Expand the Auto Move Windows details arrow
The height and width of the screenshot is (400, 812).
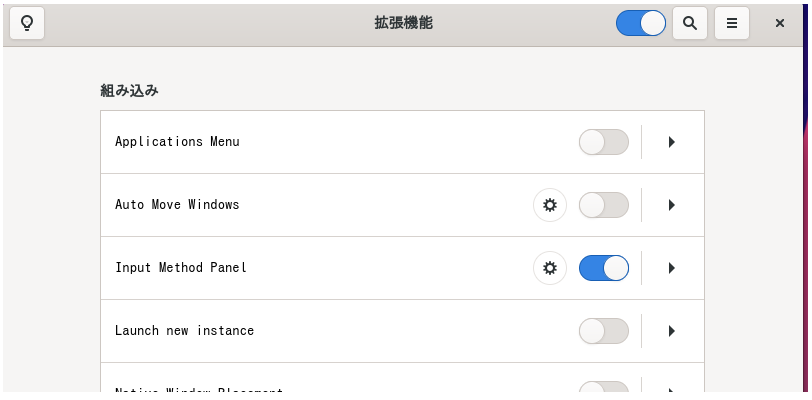(x=672, y=205)
